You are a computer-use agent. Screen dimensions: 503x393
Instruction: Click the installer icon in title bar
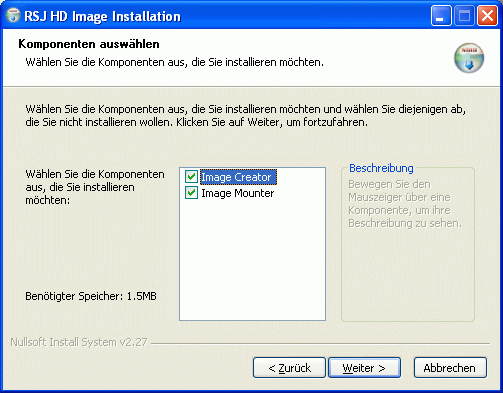(13, 15)
